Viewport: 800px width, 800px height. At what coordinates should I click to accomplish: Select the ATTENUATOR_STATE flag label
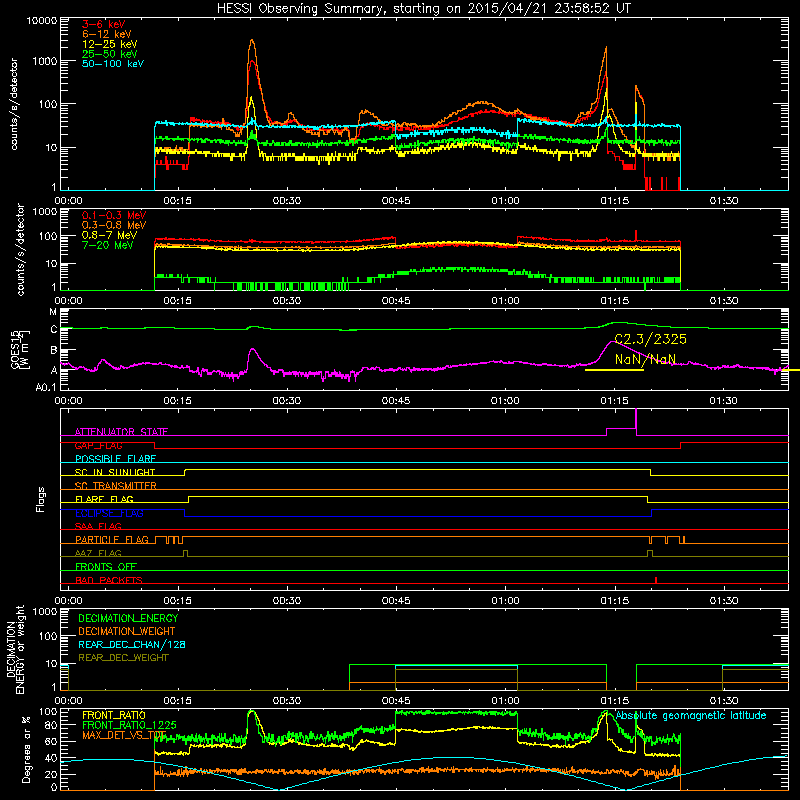click(121, 432)
